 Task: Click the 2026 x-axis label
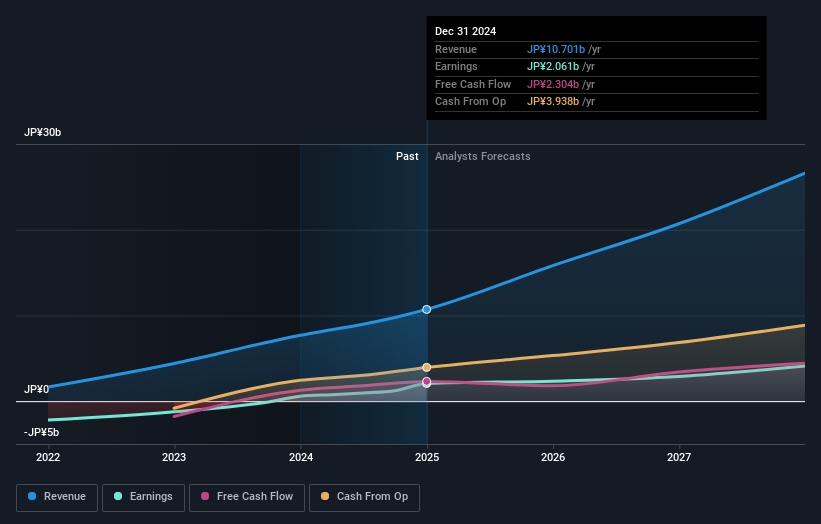(x=553, y=457)
